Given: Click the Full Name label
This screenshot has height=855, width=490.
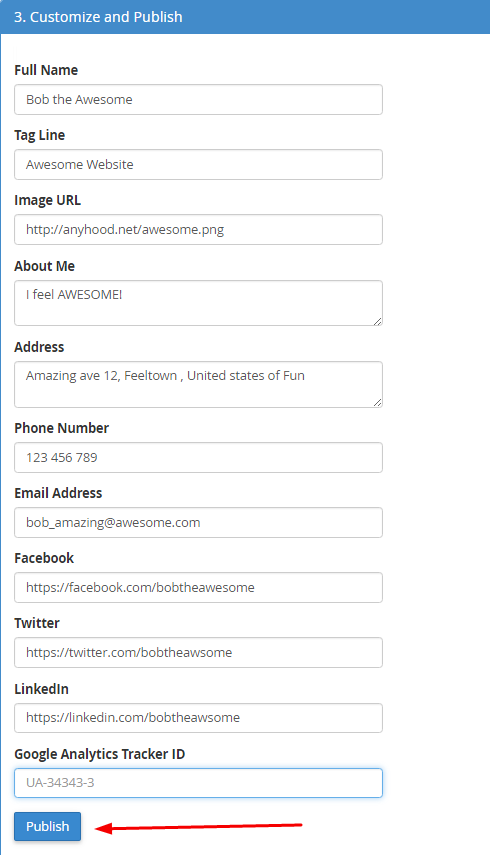Looking at the screenshot, I should tap(46, 70).
